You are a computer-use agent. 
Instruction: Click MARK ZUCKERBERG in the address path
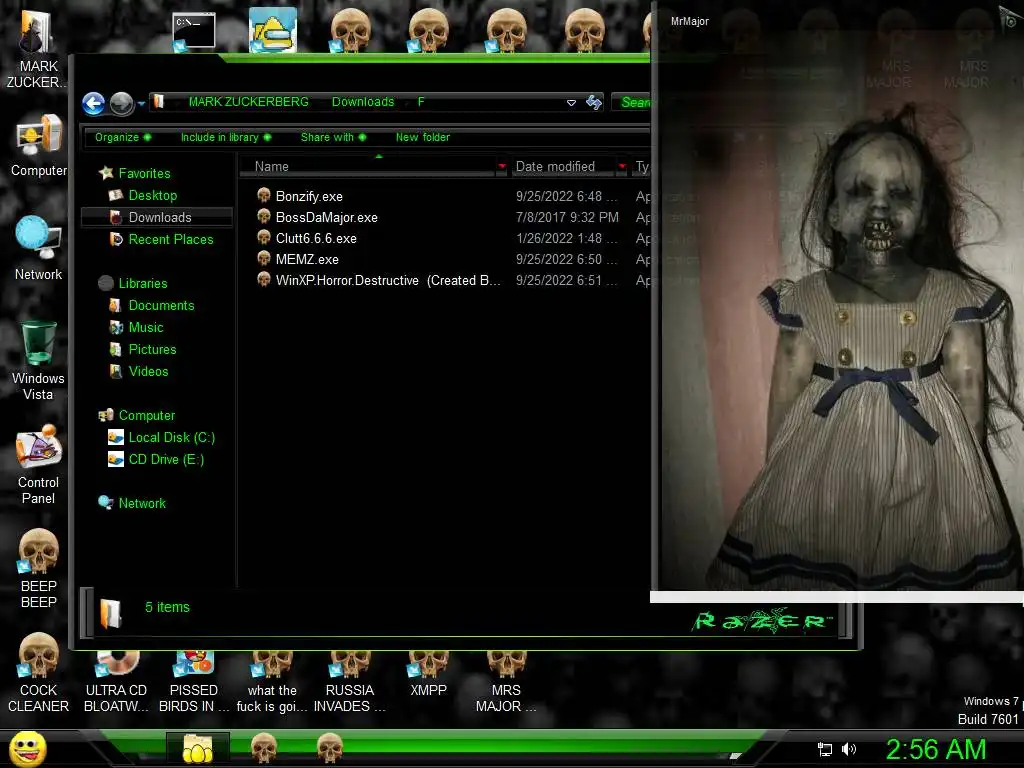click(x=249, y=102)
